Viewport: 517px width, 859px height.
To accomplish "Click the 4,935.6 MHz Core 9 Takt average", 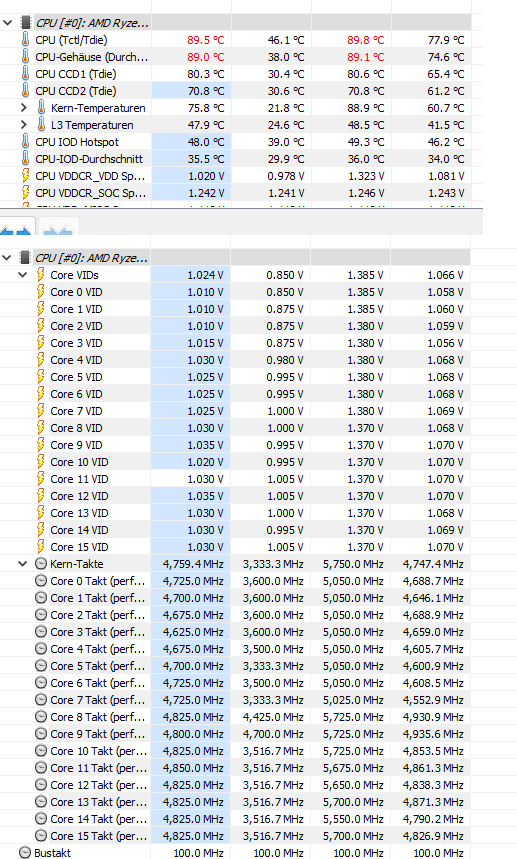I will click(x=433, y=734).
